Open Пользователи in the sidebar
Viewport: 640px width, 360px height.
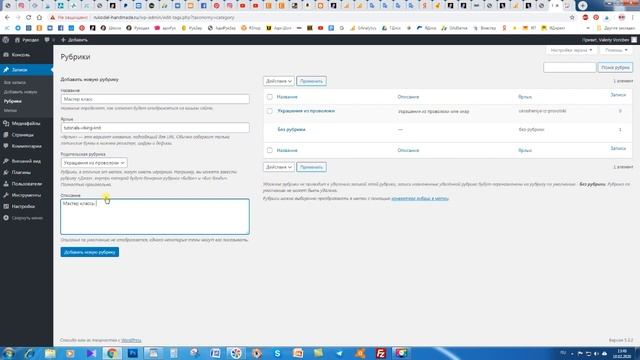pos(27,184)
